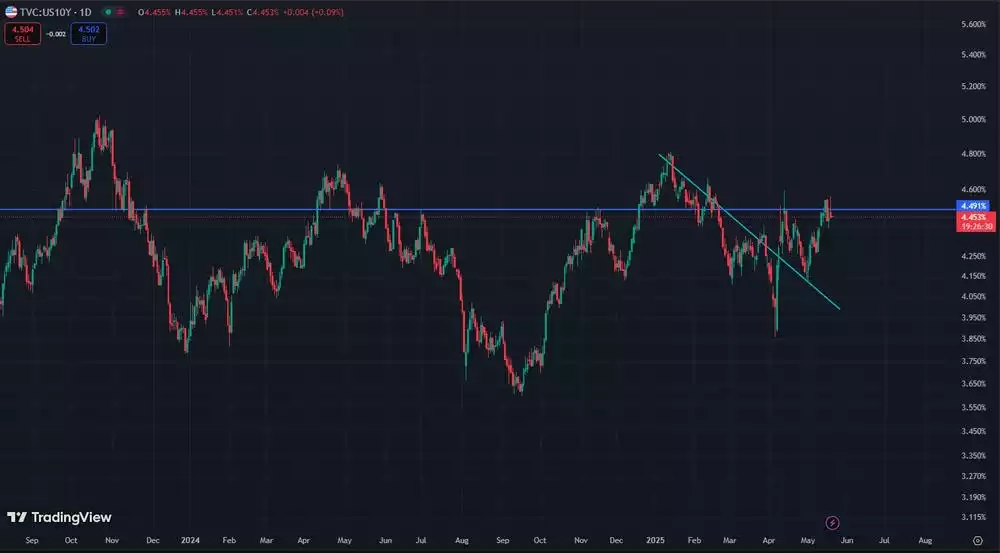Click the US flag symbol icon

pos(11,11)
